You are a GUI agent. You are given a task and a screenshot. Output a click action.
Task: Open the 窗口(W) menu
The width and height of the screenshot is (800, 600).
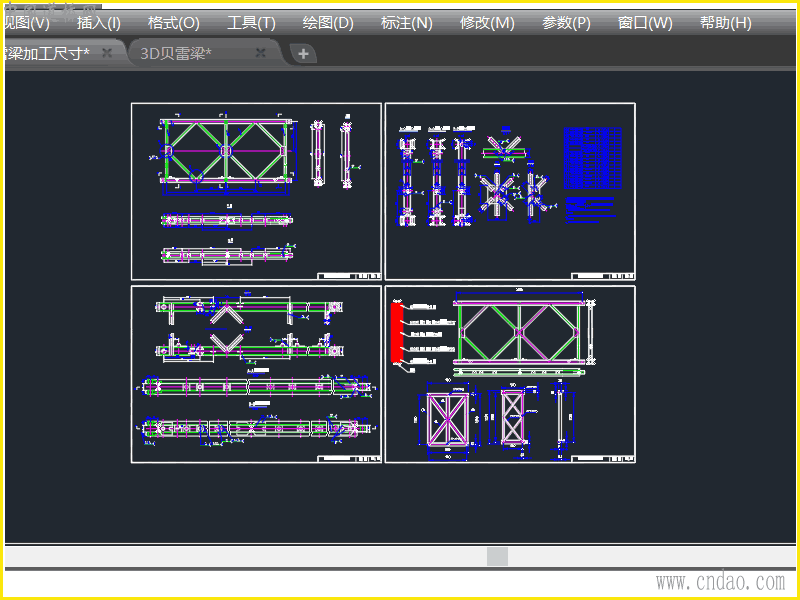(x=645, y=23)
